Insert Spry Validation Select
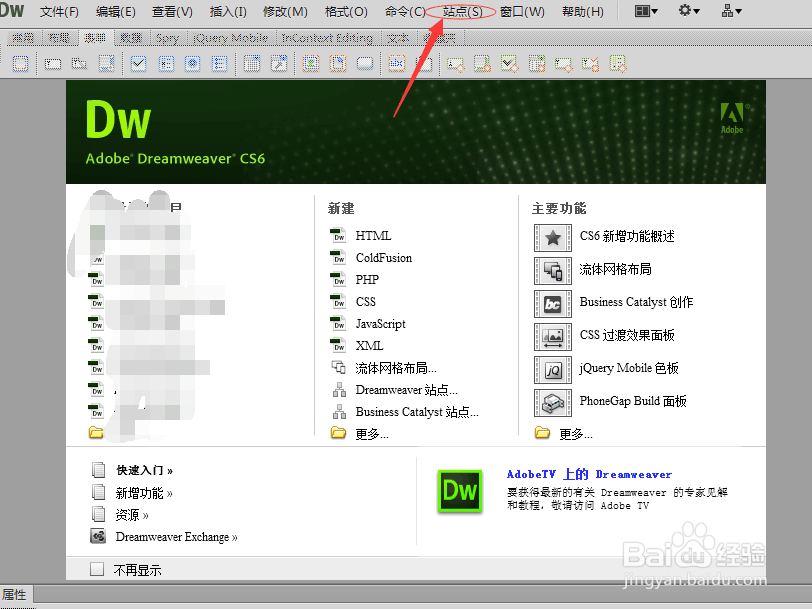This screenshot has height=609, width=812. click(x=536, y=64)
